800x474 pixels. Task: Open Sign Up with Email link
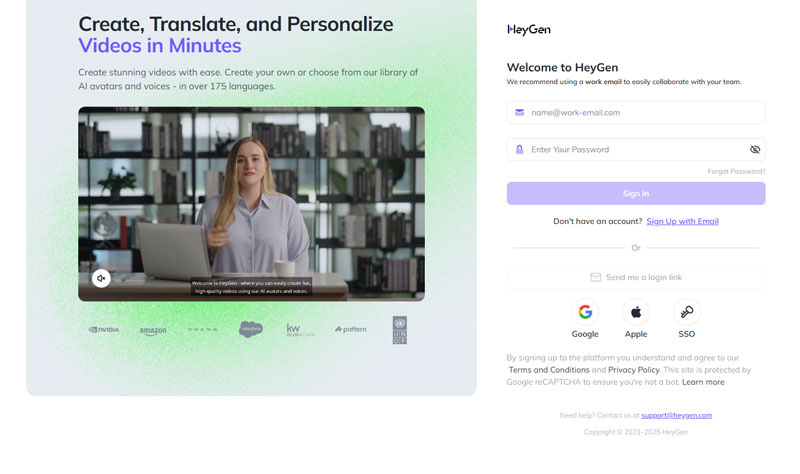[x=683, y=221]
